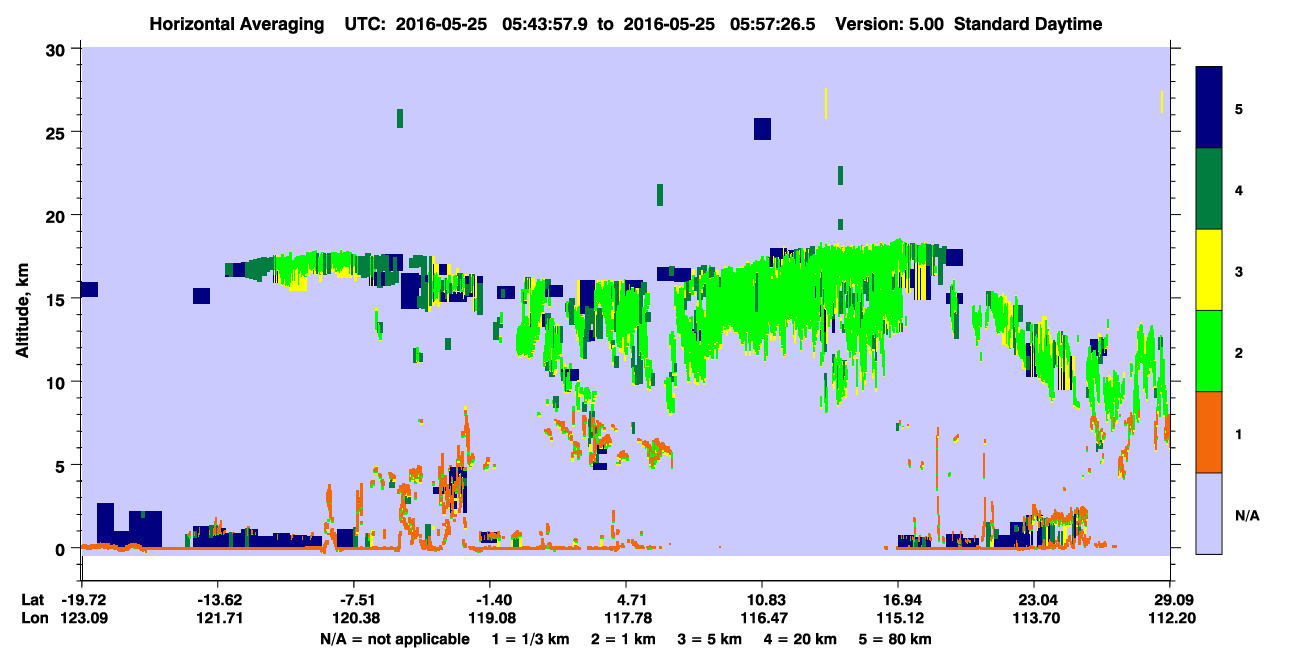The height and width of the screenshot is (667, 1300).
Task: Click the 'Lon' row label
Action: point(34,618)
